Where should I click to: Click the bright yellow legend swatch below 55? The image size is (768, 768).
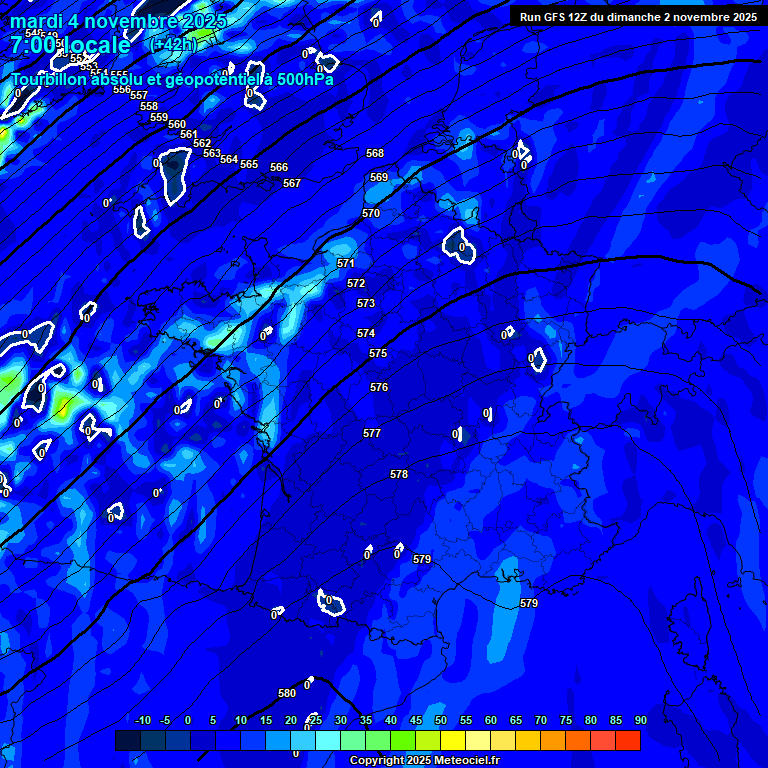[x=452, y=741]
